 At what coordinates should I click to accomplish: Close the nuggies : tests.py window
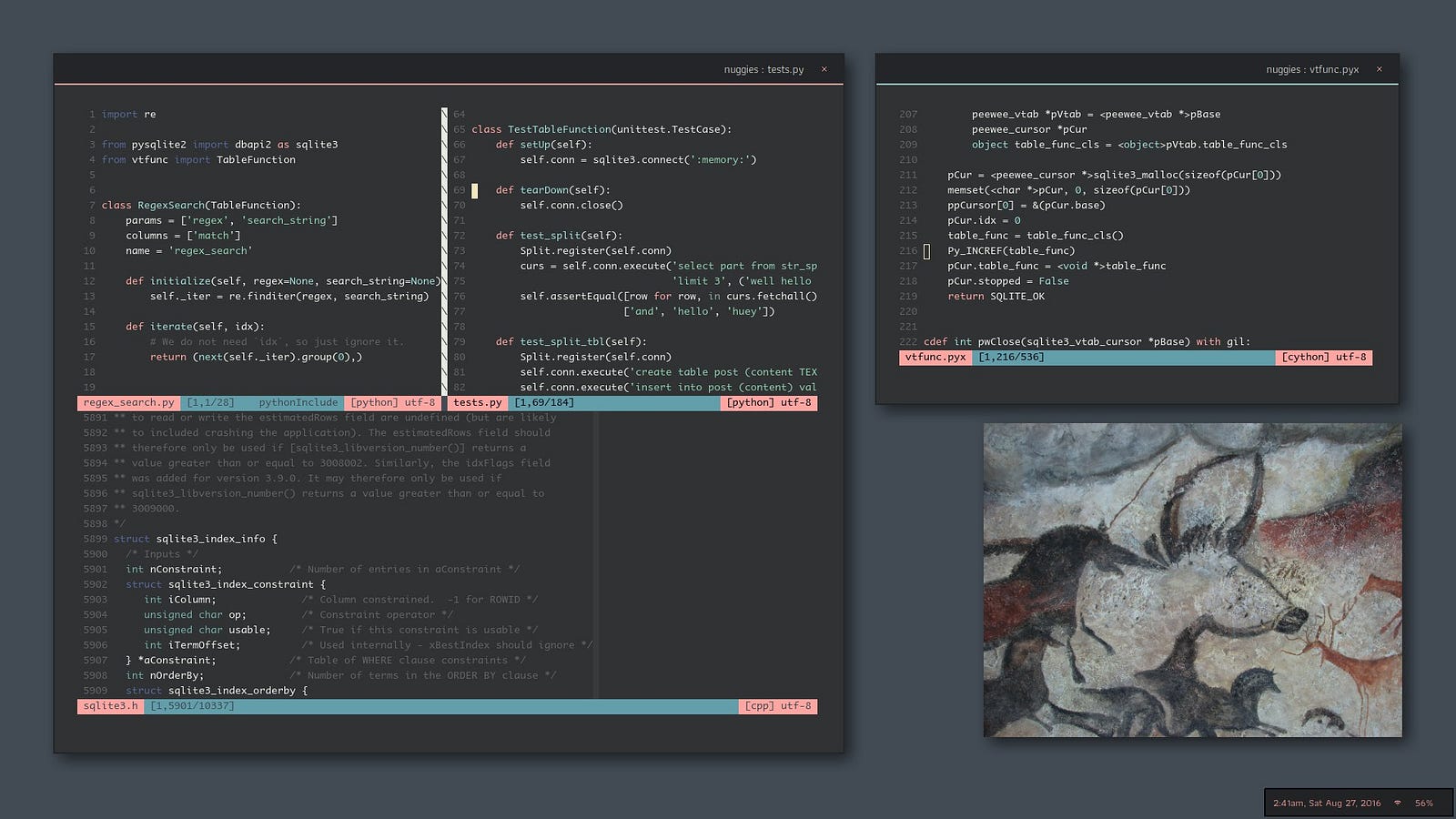[824, 69]
